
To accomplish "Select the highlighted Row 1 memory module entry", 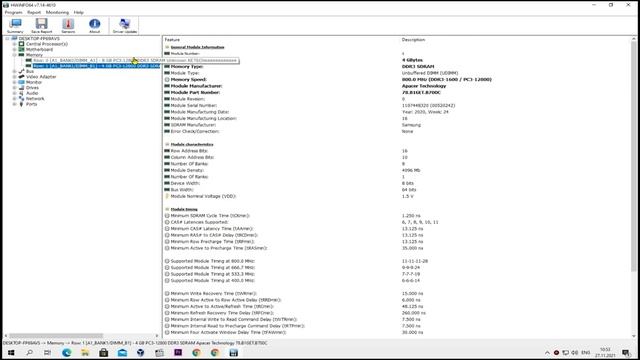I will 96,66.
